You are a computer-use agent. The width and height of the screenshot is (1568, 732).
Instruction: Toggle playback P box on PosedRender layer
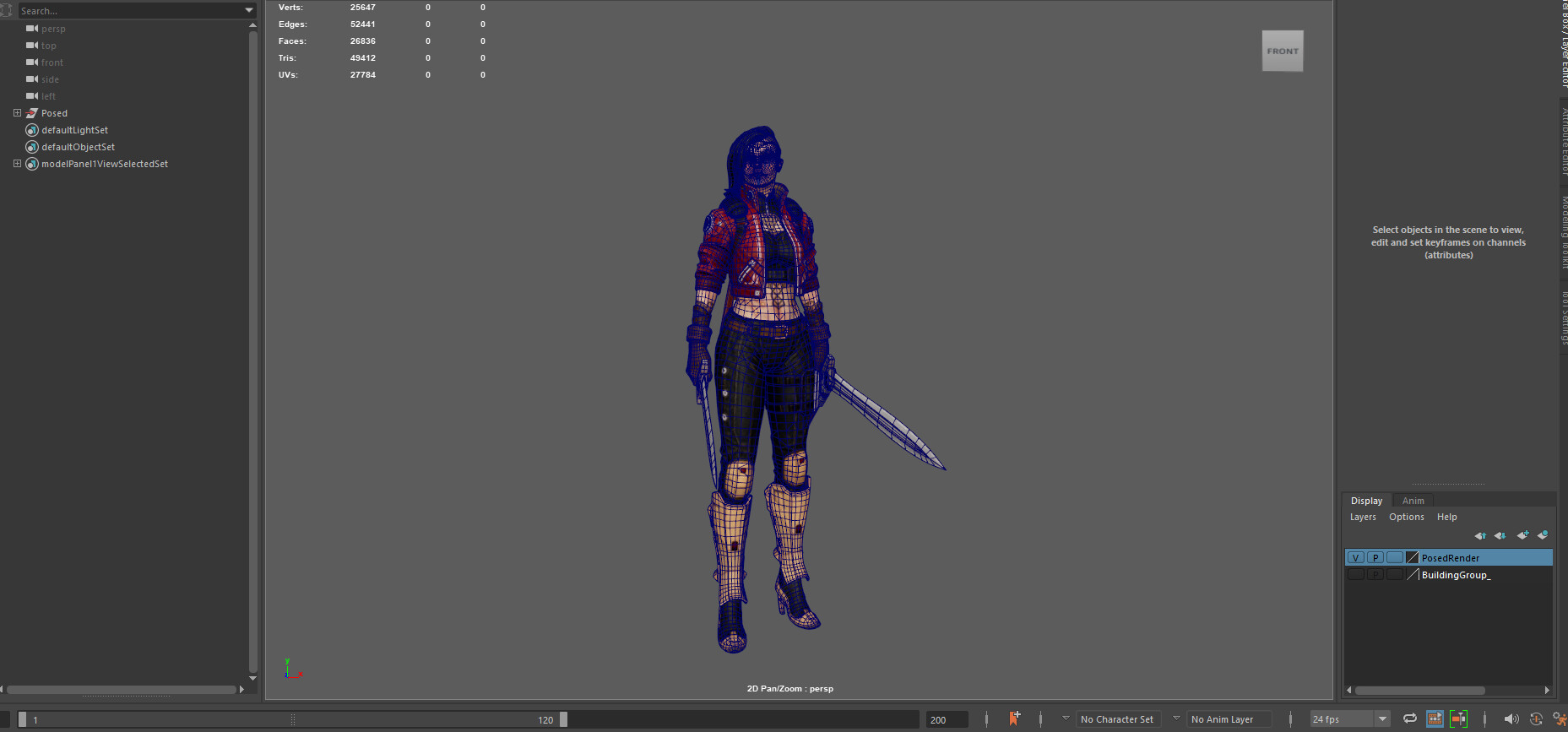point(1375,558)
